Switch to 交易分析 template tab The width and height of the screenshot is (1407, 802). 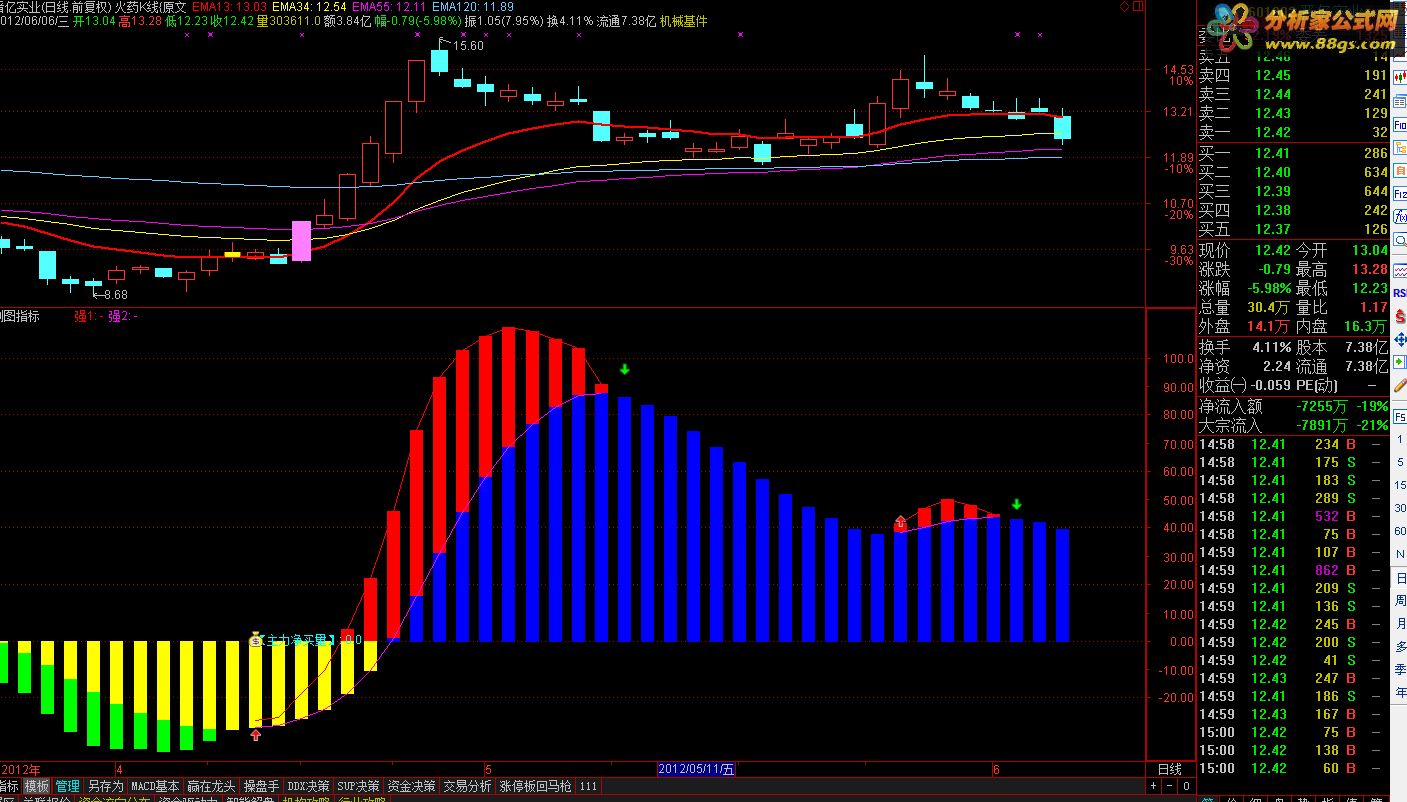click(x=467, y=786)
